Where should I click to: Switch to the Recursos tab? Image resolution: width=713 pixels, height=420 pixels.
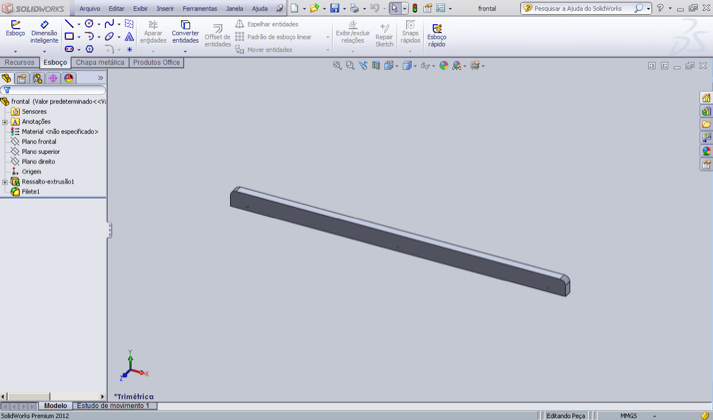point(20,62)
